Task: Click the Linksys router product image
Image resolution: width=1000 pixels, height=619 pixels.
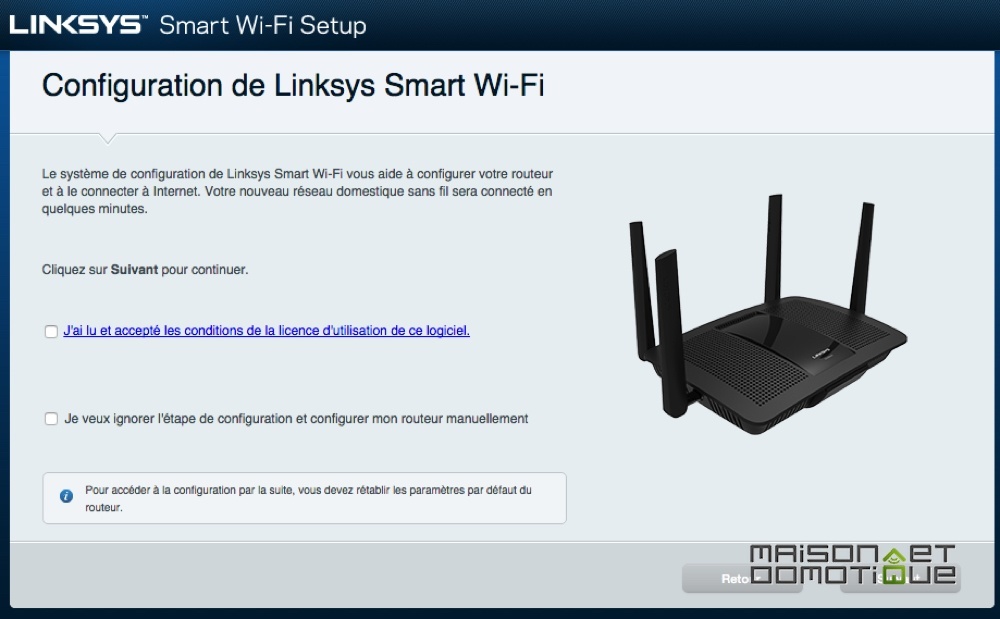Action: pos(768,315)
